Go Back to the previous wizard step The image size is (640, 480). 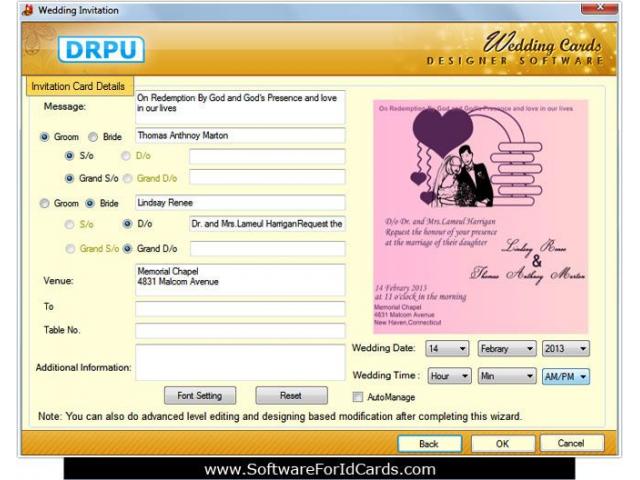tap(428, 442)
